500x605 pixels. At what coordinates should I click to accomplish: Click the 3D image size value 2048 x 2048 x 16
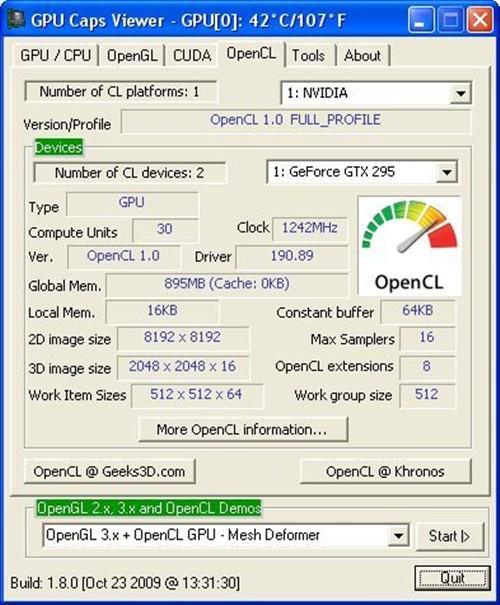183,368
